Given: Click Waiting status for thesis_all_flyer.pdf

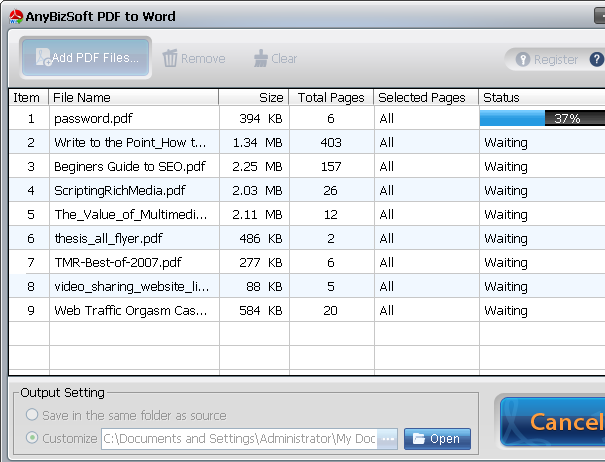Looking at the screenshot, I should [x=506, y=239].
